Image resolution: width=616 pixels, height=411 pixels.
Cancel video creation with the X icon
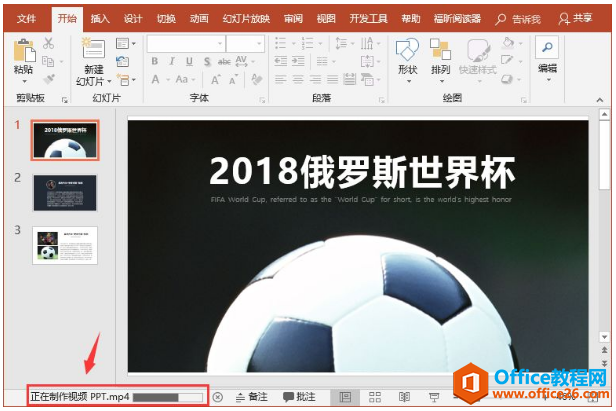pos(218,397)
